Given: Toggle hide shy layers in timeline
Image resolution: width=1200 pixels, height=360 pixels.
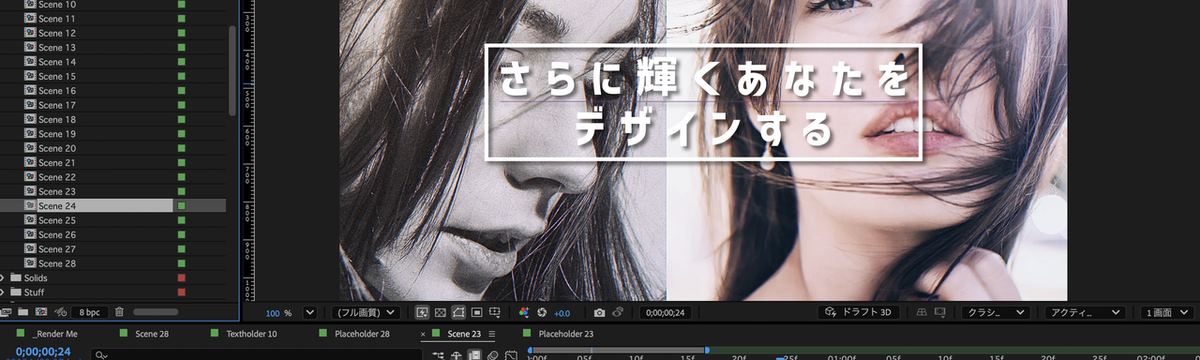Looking at the screenshot, I should 456,355.
